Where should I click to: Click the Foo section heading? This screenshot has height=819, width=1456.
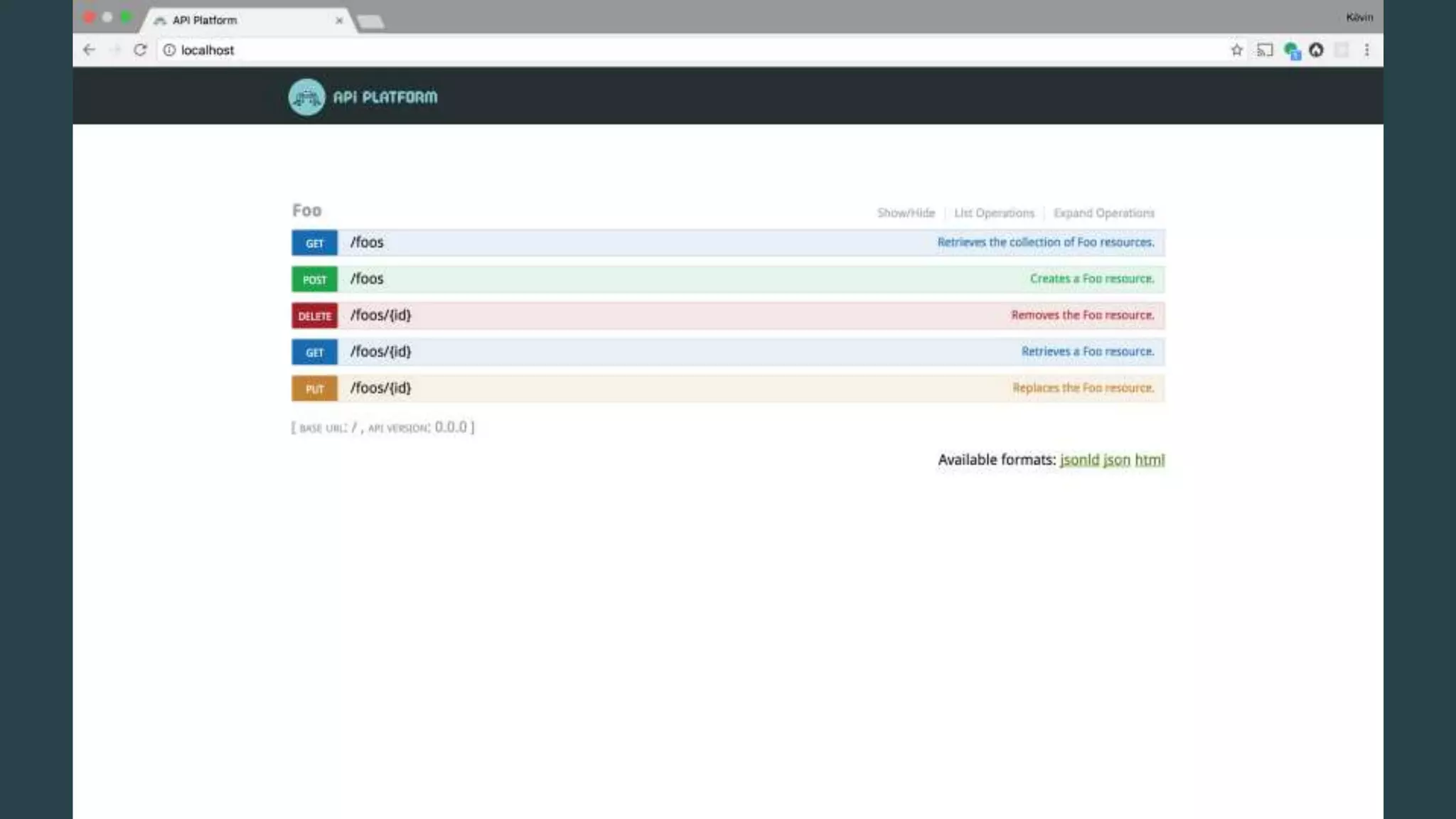[306, 210]
